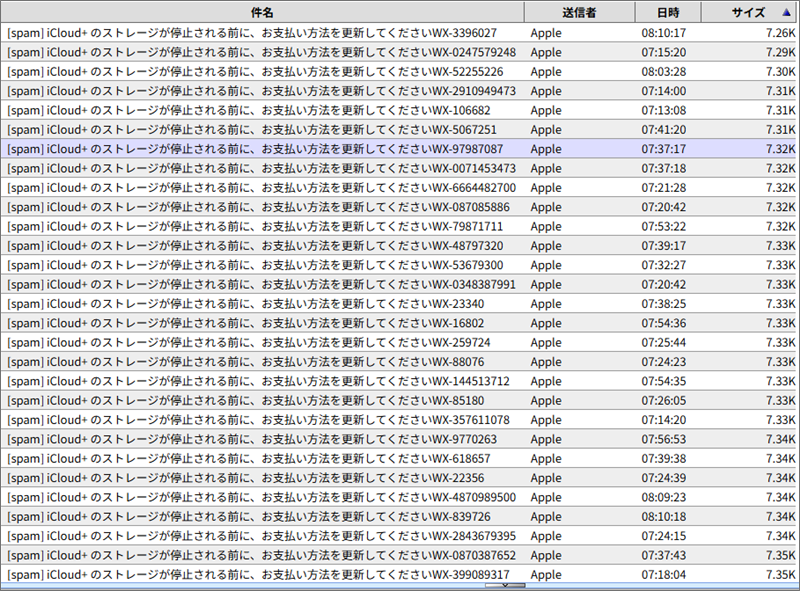
Task: Select the highlighted email ending WX-97987087
Action: (400, 149)
